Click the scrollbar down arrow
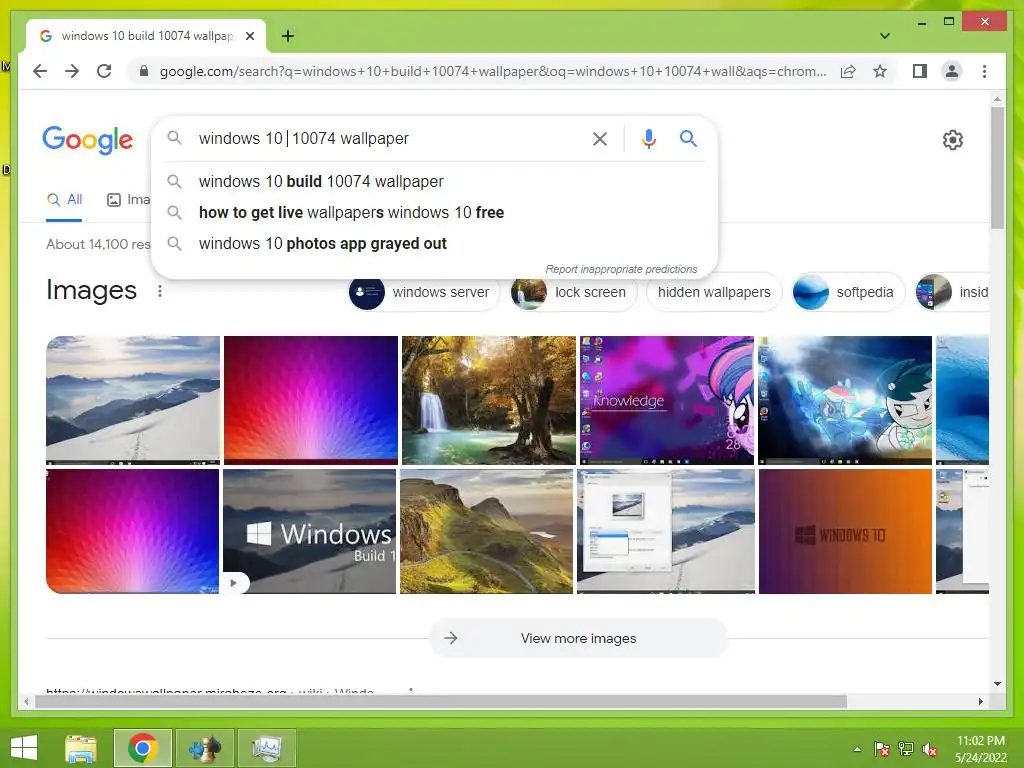Viewport: 1024px width, 768px height. tap(997, 684)
